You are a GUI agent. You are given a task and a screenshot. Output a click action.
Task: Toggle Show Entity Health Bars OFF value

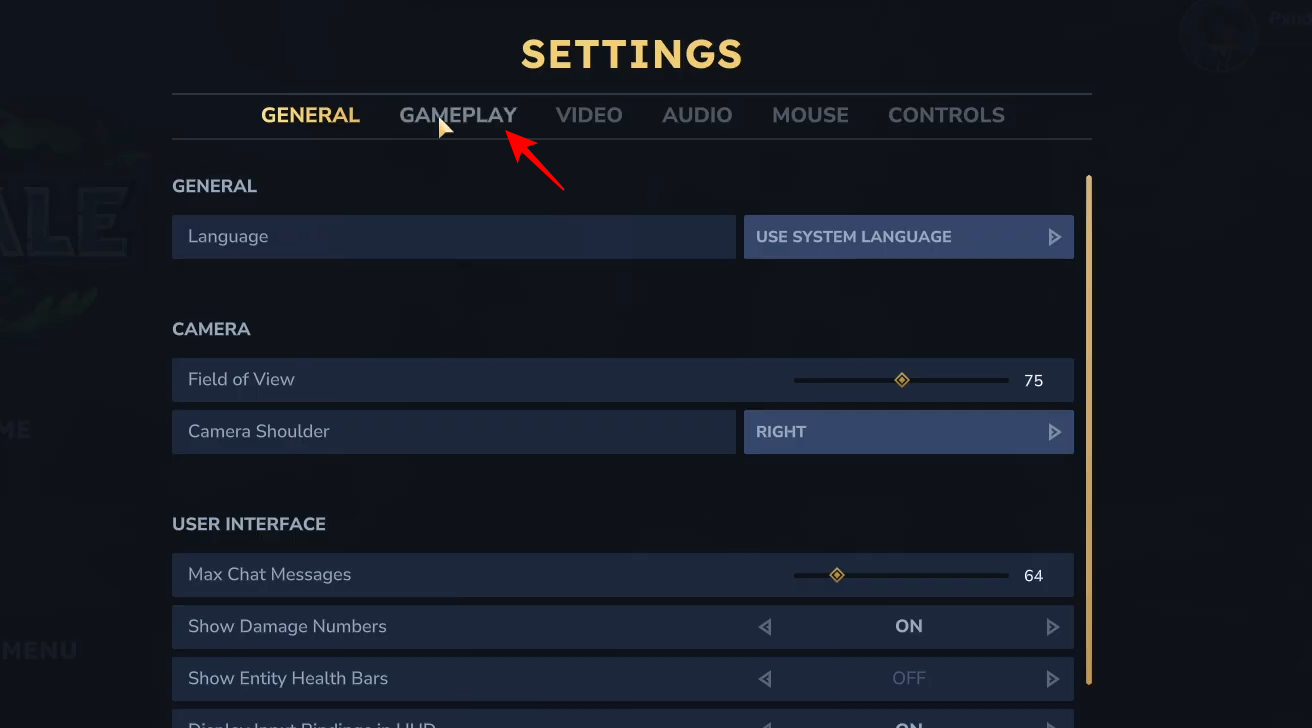pyautogui.click(x=908, y=679)
